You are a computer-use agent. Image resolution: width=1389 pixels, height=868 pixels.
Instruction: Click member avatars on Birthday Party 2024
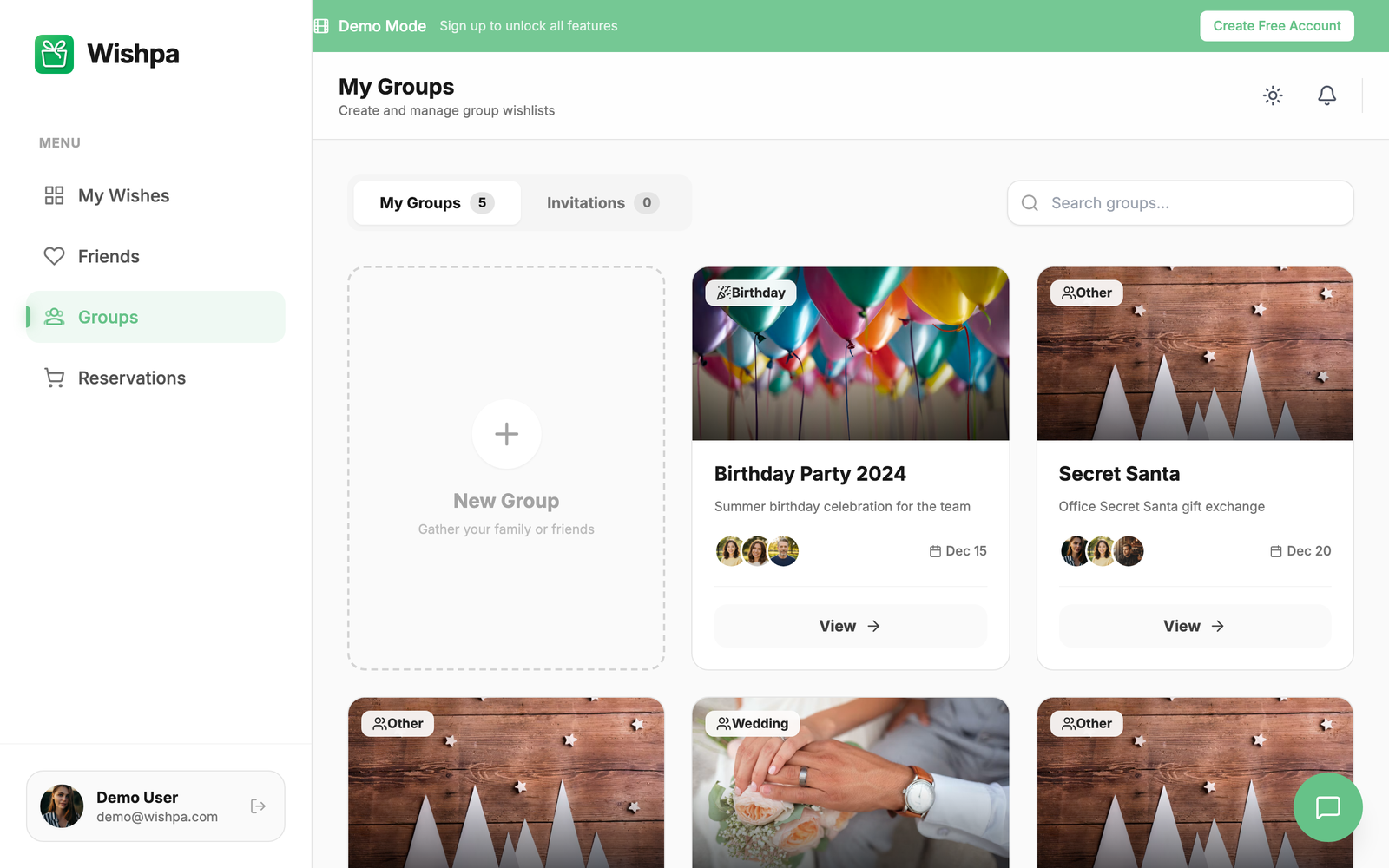757,551
